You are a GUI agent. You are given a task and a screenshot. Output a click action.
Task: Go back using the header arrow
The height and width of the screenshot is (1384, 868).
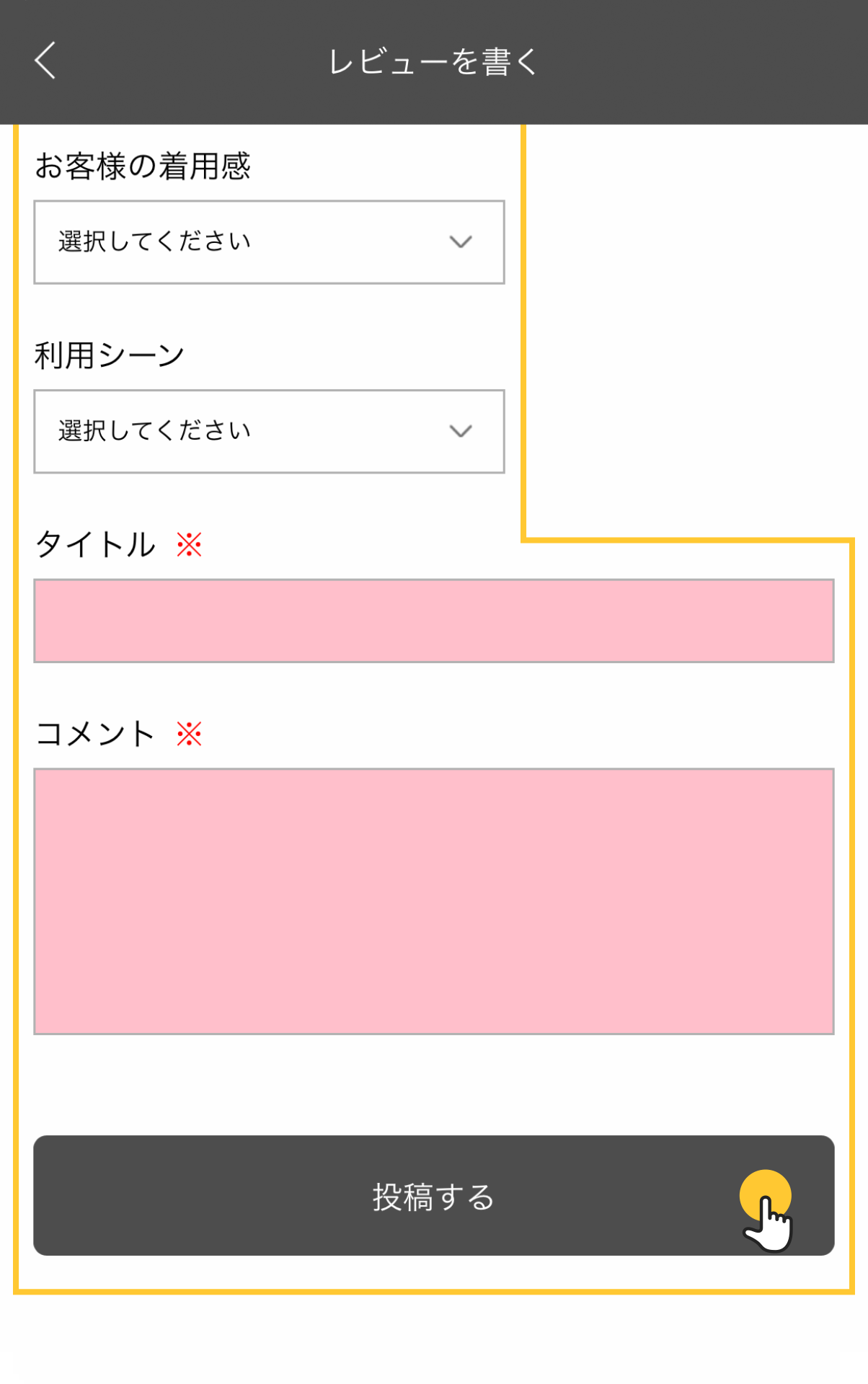45,61
